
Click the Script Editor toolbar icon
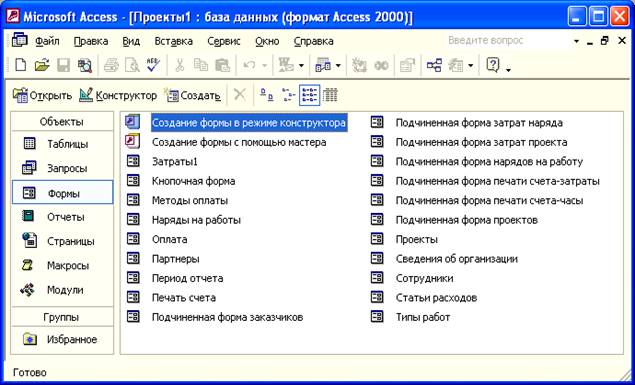381,65
